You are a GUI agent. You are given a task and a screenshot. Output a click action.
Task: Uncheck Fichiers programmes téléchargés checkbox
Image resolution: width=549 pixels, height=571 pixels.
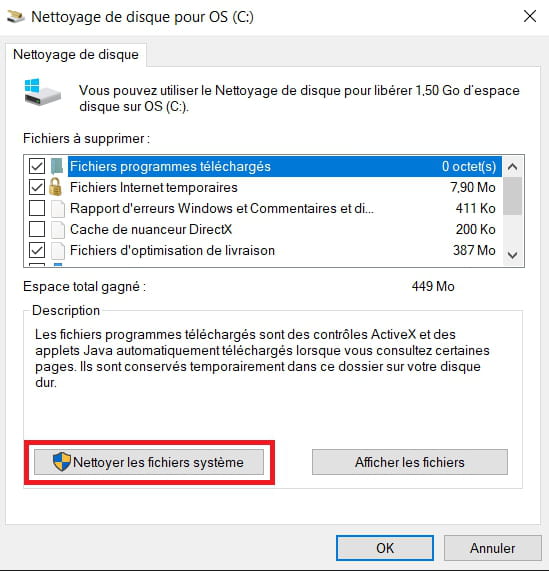37,166
